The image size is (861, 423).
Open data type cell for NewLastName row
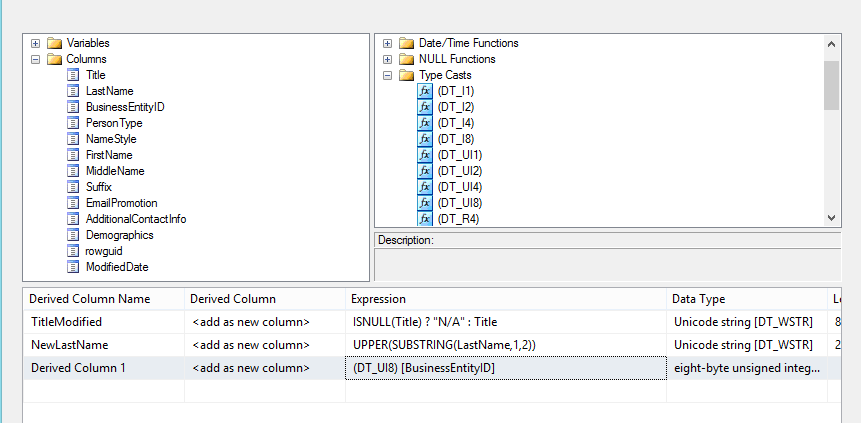point(746,345)
